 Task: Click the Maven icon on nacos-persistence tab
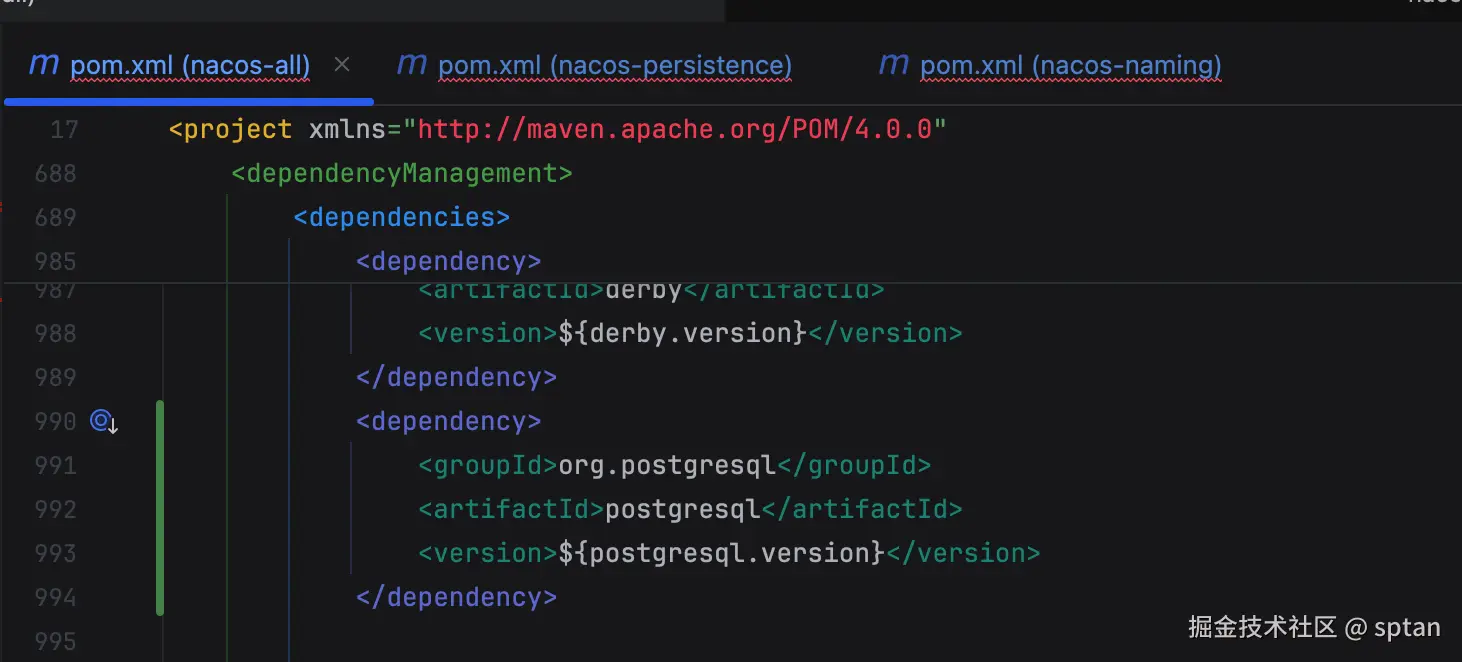tap(412, 65)
